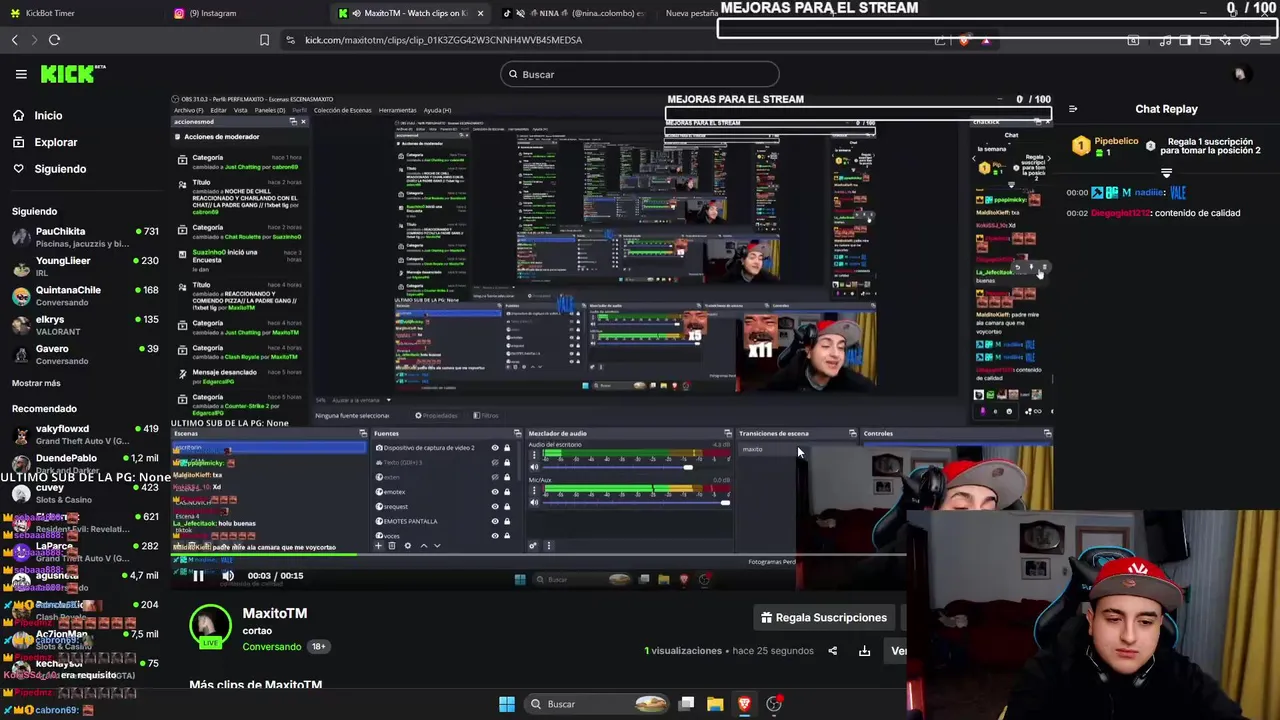Go back in browser history
The image size is (1280, 720).
tap(15, 40)
